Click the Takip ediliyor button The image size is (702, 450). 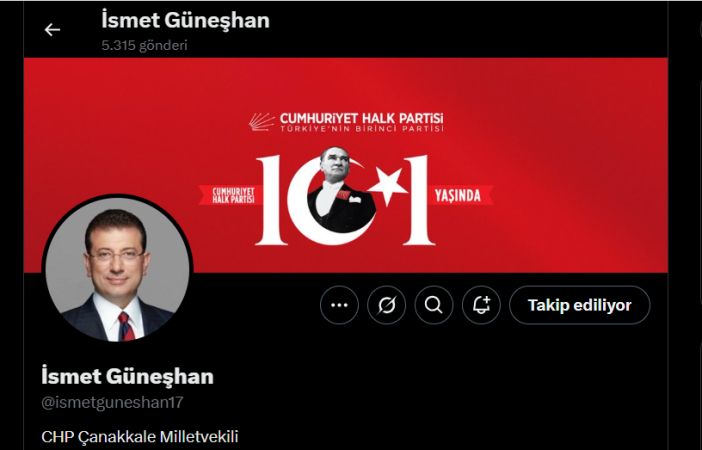coord(580,305)
